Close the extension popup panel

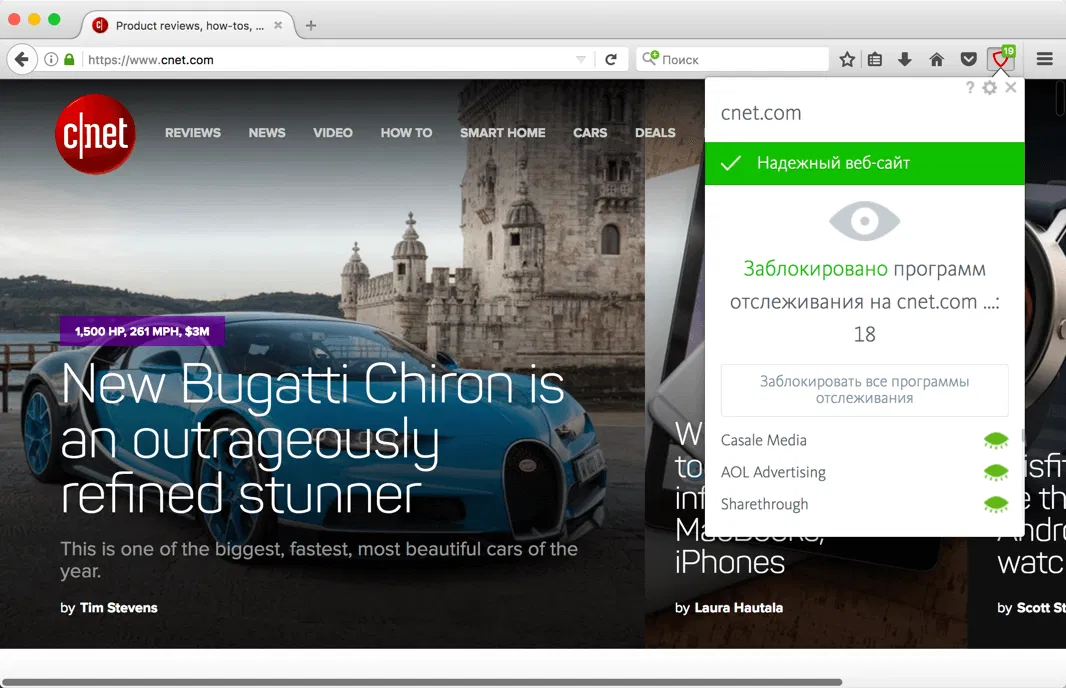click(x=1011, y=87)
